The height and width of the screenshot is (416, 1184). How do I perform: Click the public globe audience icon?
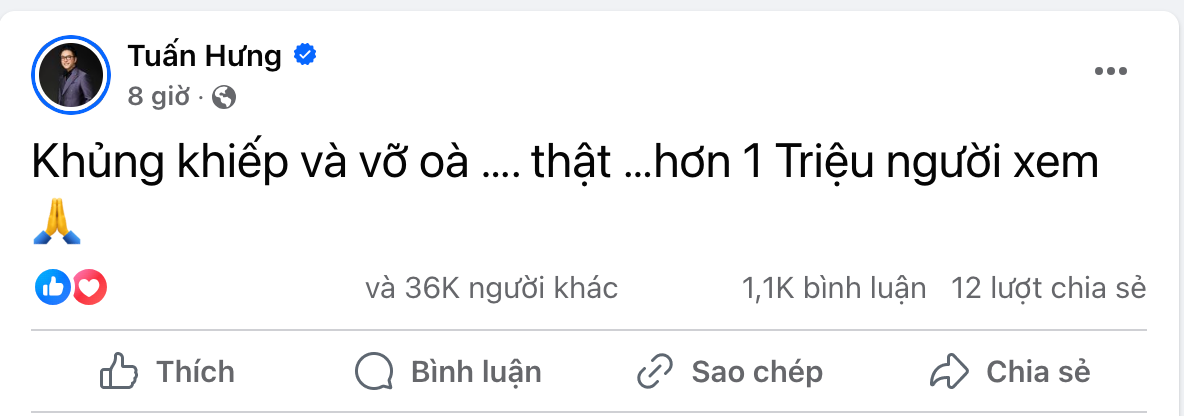coord(225,97)
